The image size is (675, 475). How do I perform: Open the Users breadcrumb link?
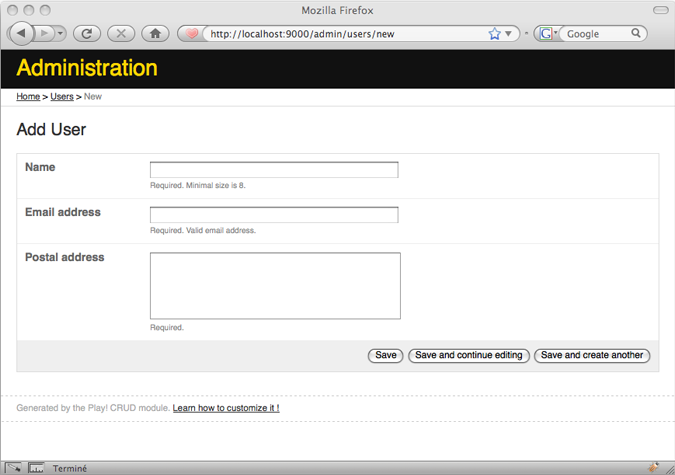click(62, 97)
